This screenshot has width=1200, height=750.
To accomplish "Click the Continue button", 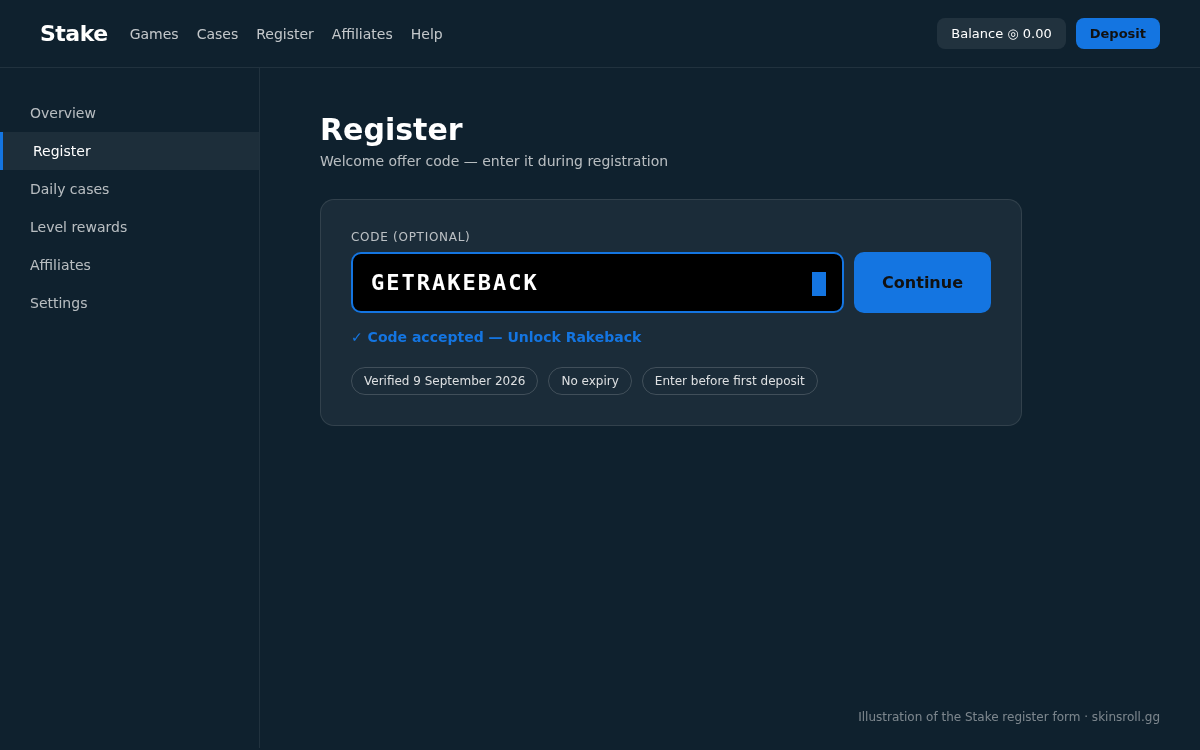I will (x=922, y=282).
